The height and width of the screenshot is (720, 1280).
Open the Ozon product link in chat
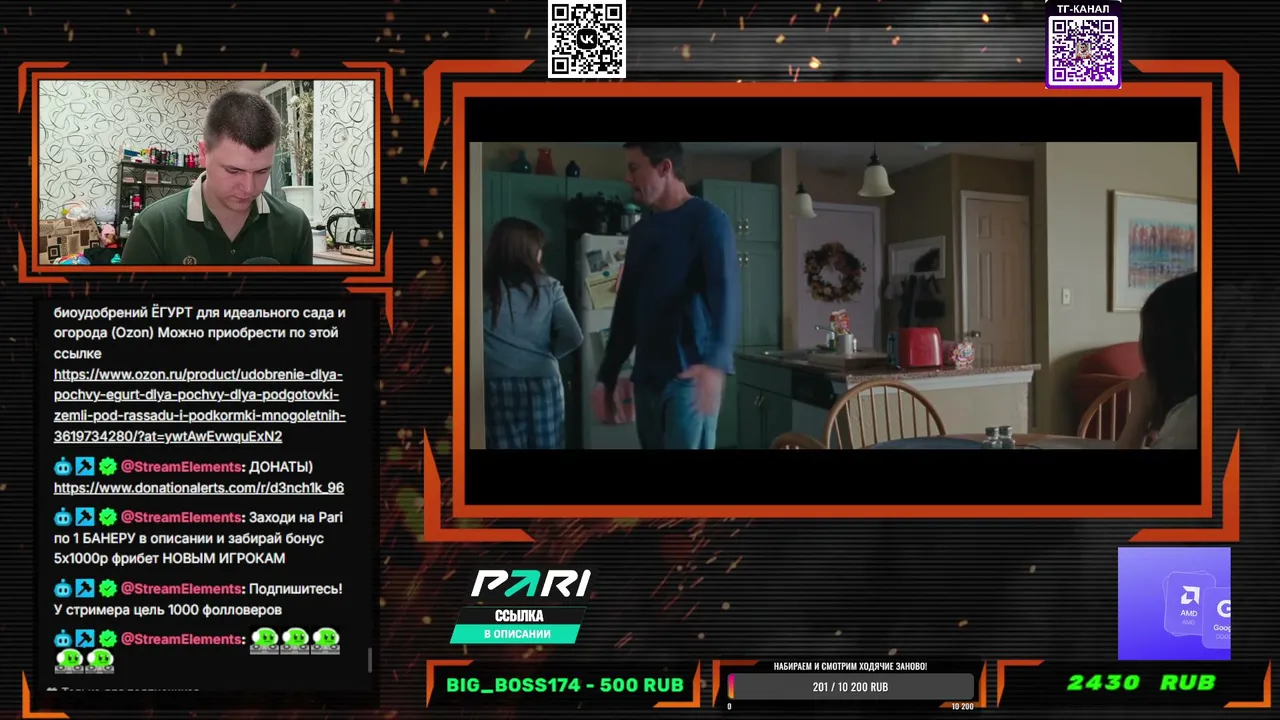coord(200,405)
